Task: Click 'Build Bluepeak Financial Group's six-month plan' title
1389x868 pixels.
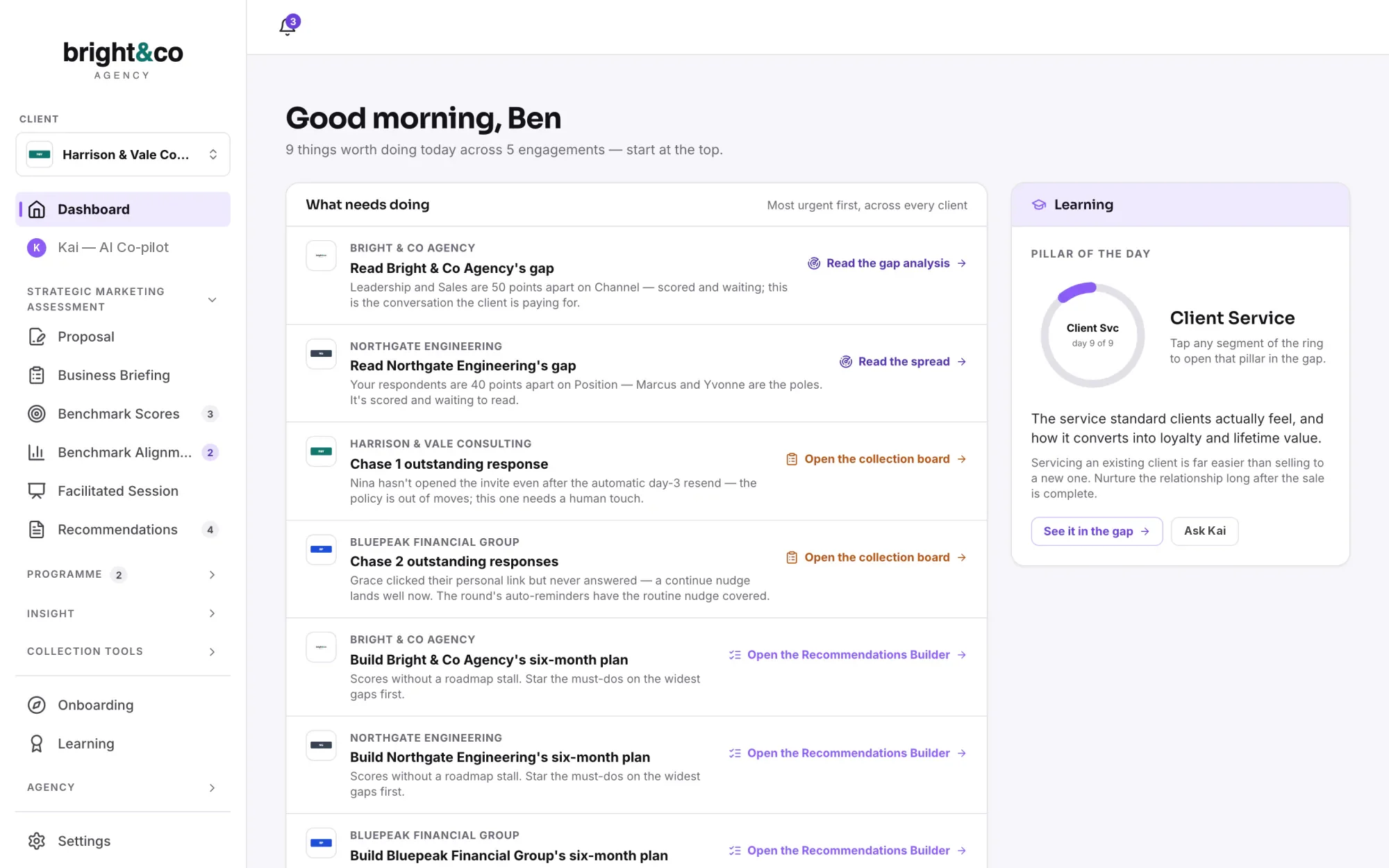Action: click(x=509, y=856)
